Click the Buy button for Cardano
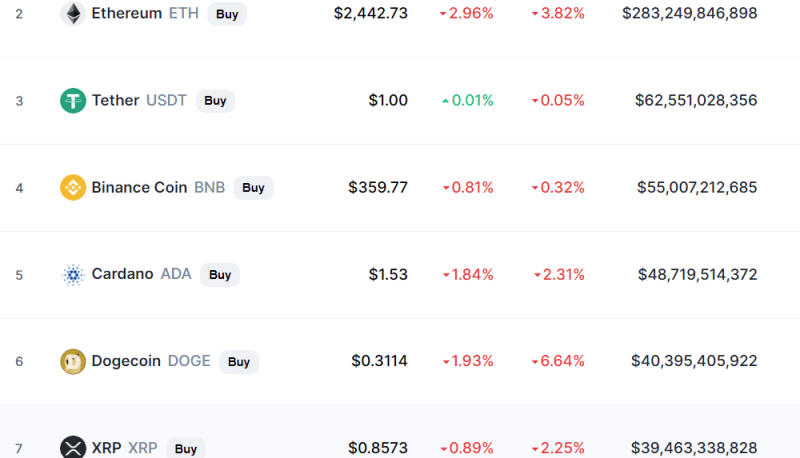 pyautogui.click(x=220, y=275)
